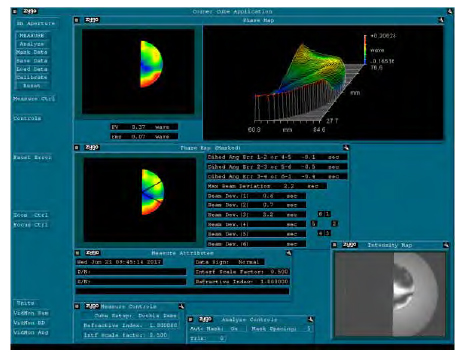Click the Mask Data button
Screen dimensions: 468x360
tap(32, 52)
